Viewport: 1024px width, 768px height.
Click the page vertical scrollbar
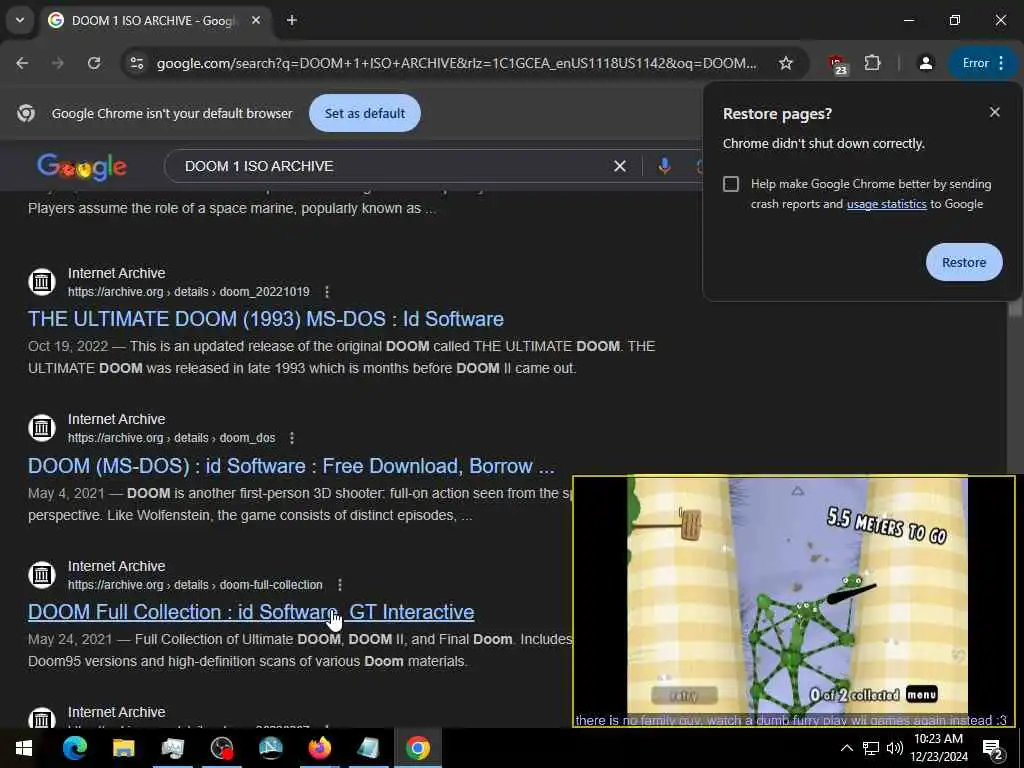click(x=1016, y=307)
